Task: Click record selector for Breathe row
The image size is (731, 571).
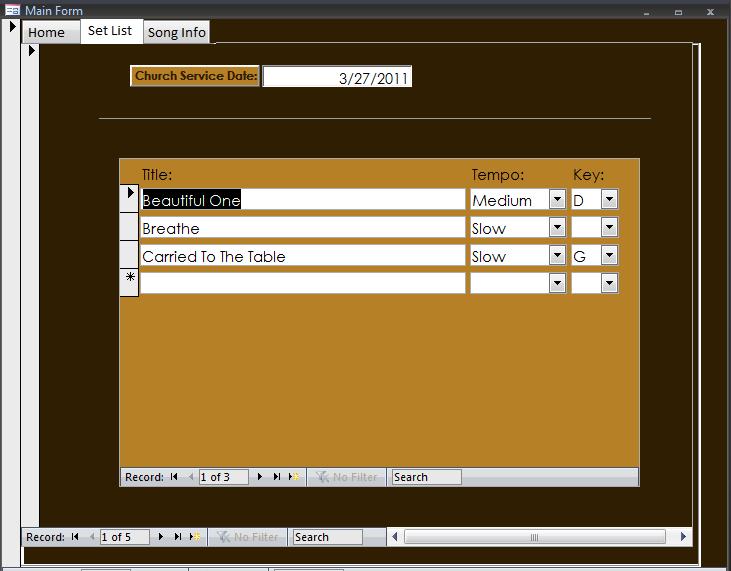Action: 129,227
